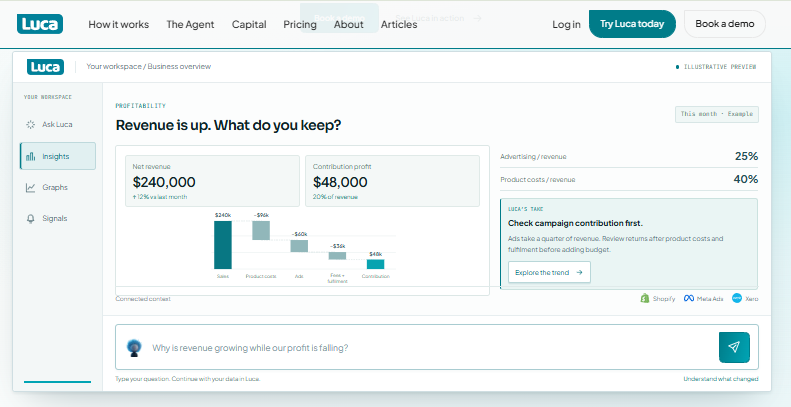Click the Signals bell icon

click(x=30, y=219)
